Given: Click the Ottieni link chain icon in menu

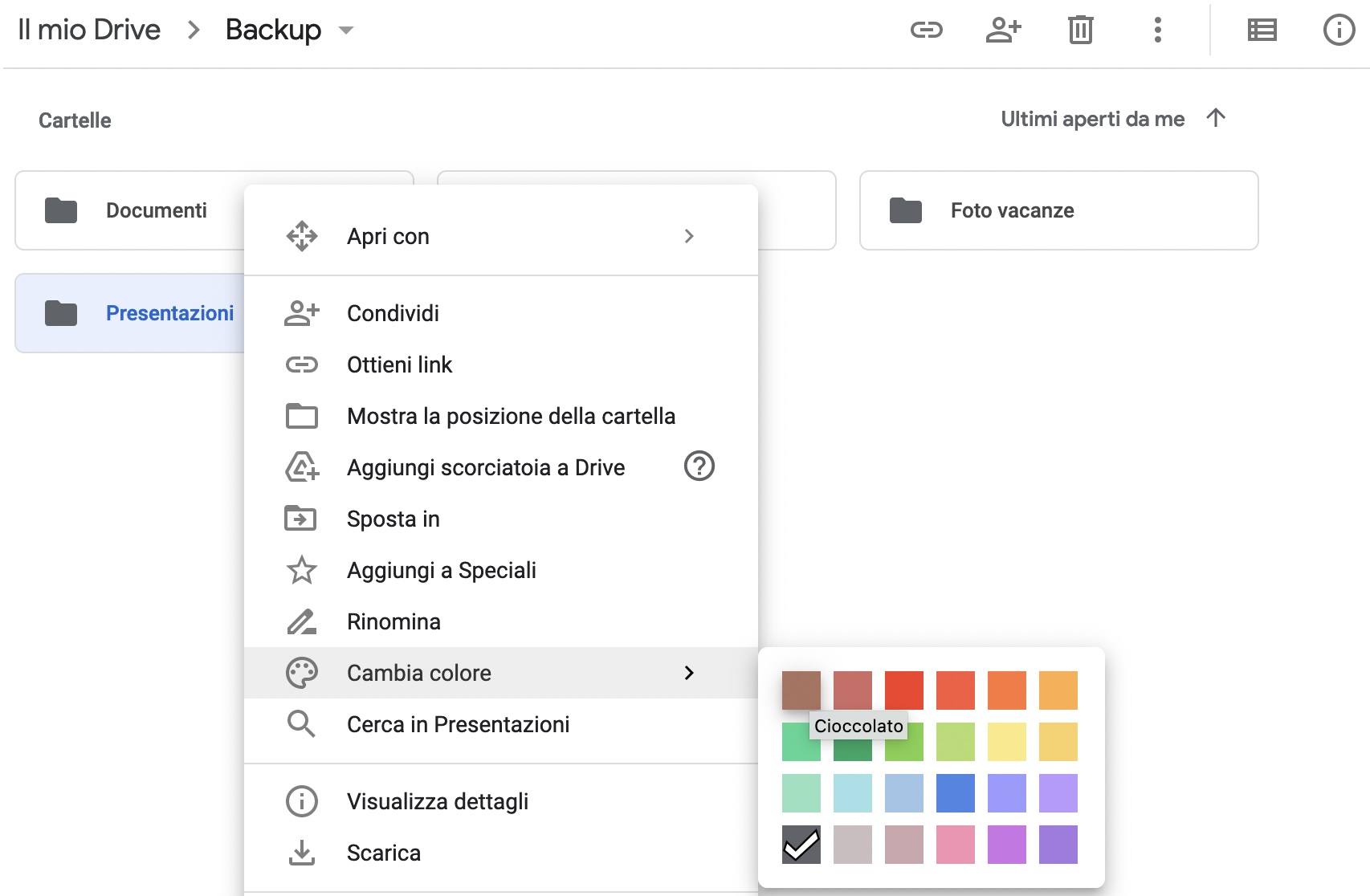Looking at the screenshot, I should tap(302, 365).
